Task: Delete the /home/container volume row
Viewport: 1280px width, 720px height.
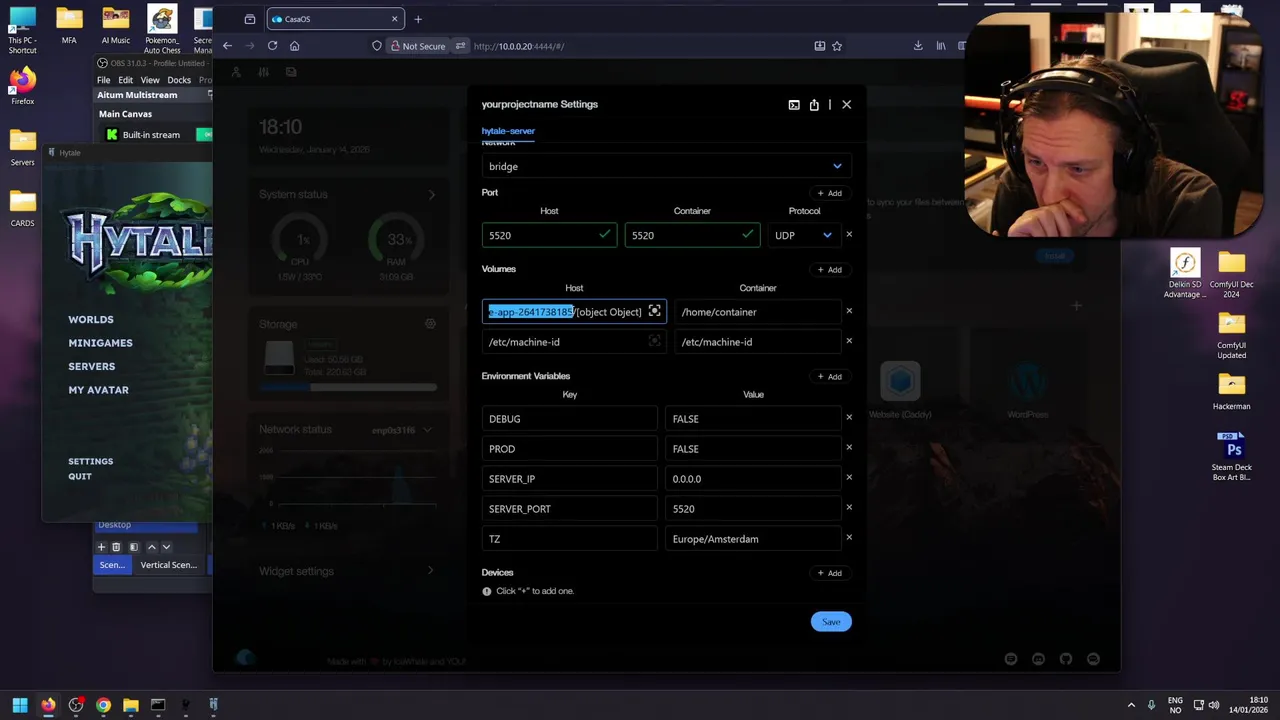Action: pos(849,311)
